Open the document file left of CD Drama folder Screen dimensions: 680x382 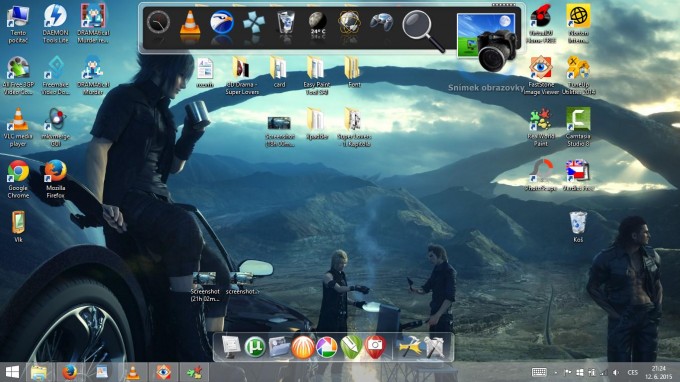[x=205, y=72]
